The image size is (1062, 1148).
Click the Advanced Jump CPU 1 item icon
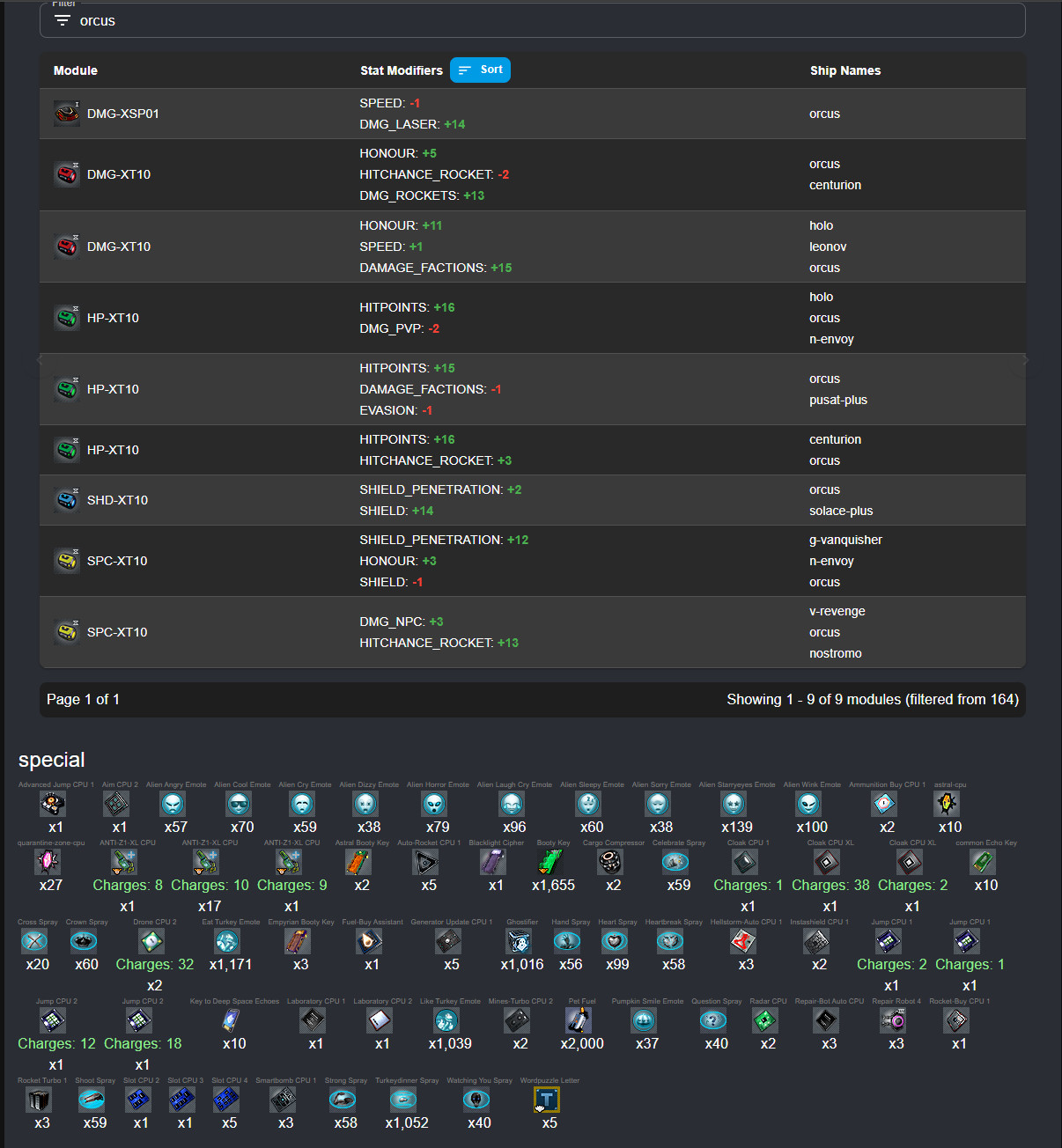coord(53,803)
